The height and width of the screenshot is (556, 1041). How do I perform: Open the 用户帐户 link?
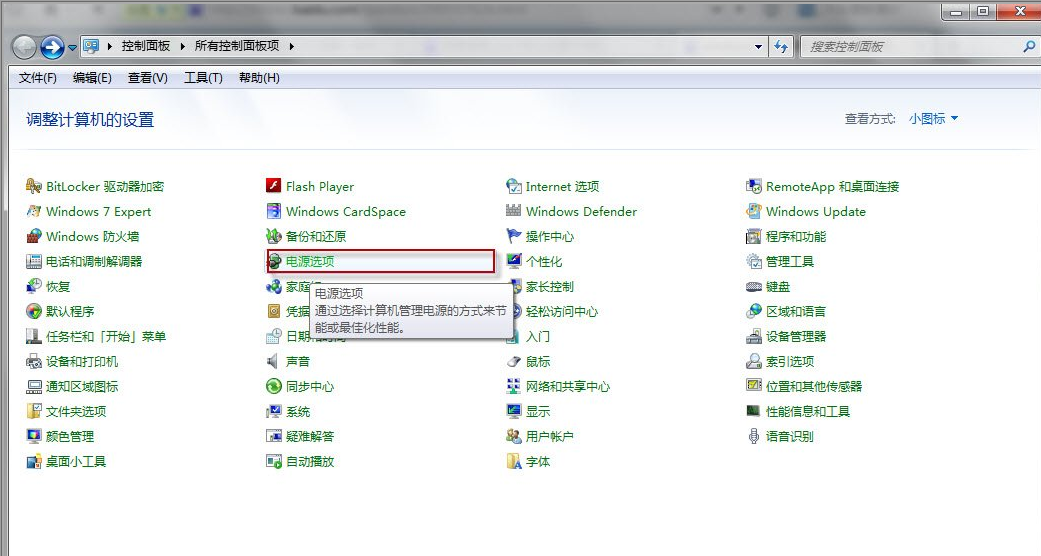pos(549,436)
